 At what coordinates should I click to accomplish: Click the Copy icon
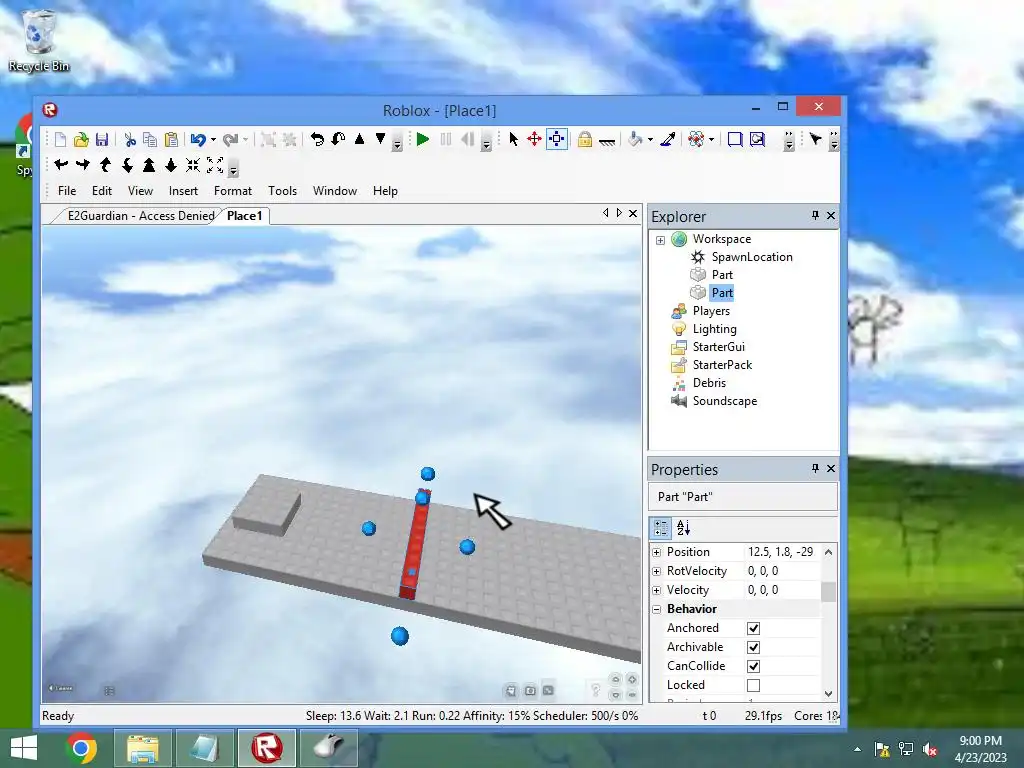click(x=150, y=139)
